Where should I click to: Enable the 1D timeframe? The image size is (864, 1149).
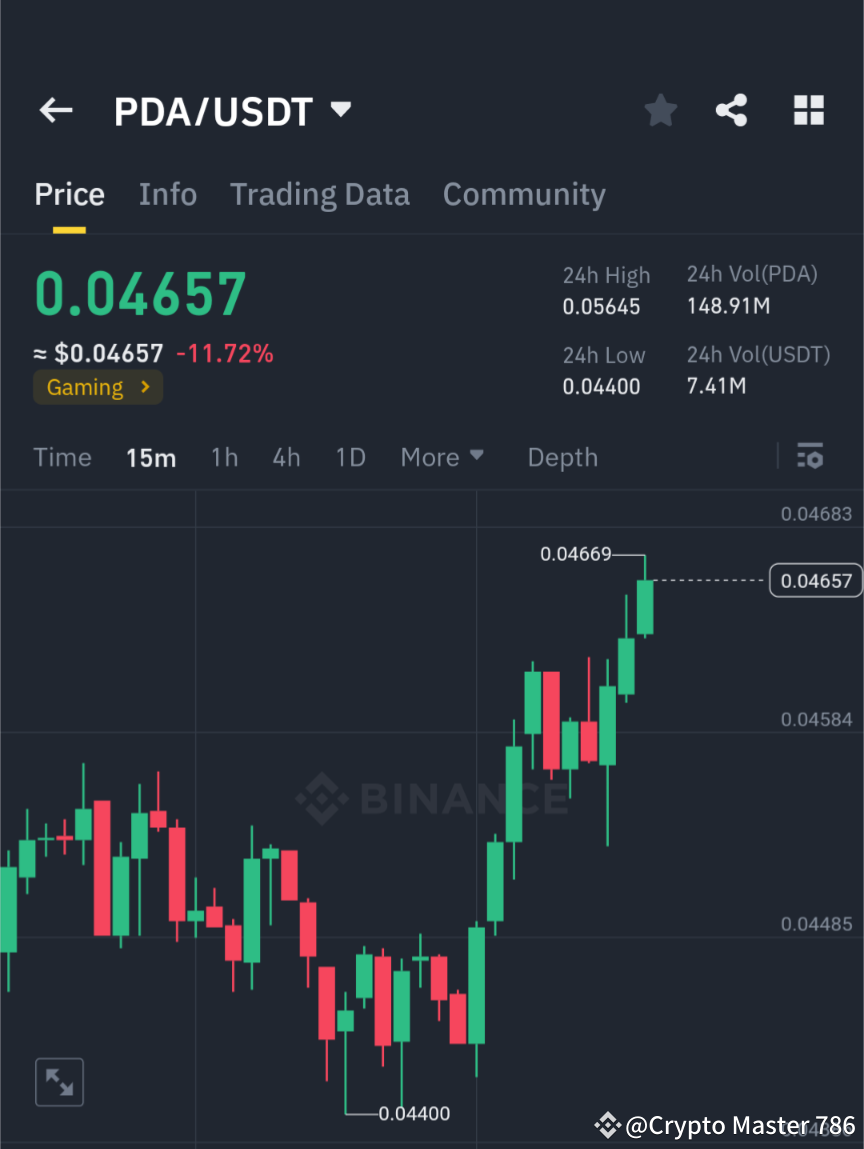[x=350, y=457]
